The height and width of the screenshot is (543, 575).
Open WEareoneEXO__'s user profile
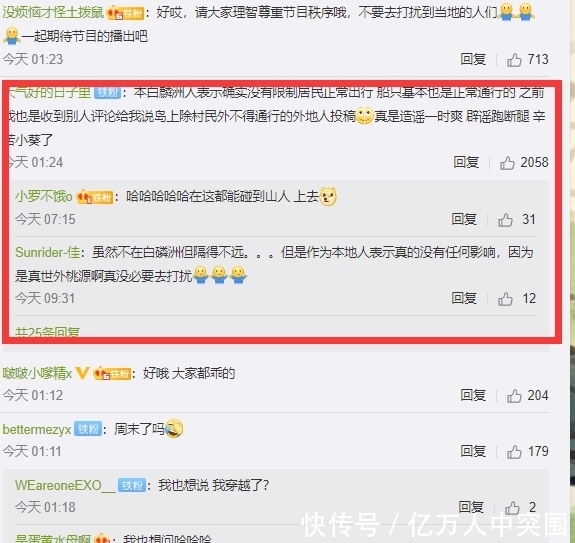[65, 485]
